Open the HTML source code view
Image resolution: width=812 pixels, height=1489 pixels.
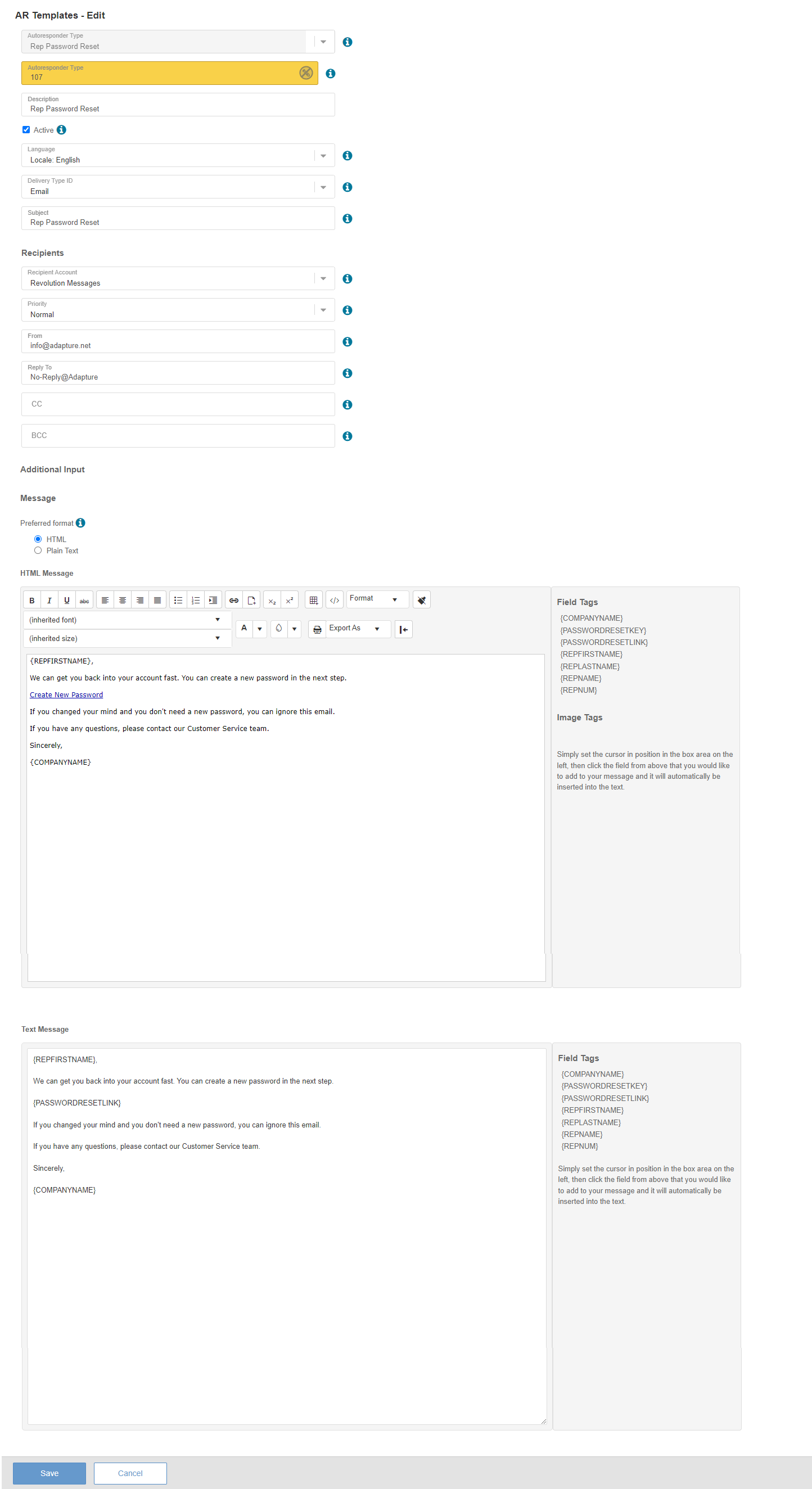335,601
